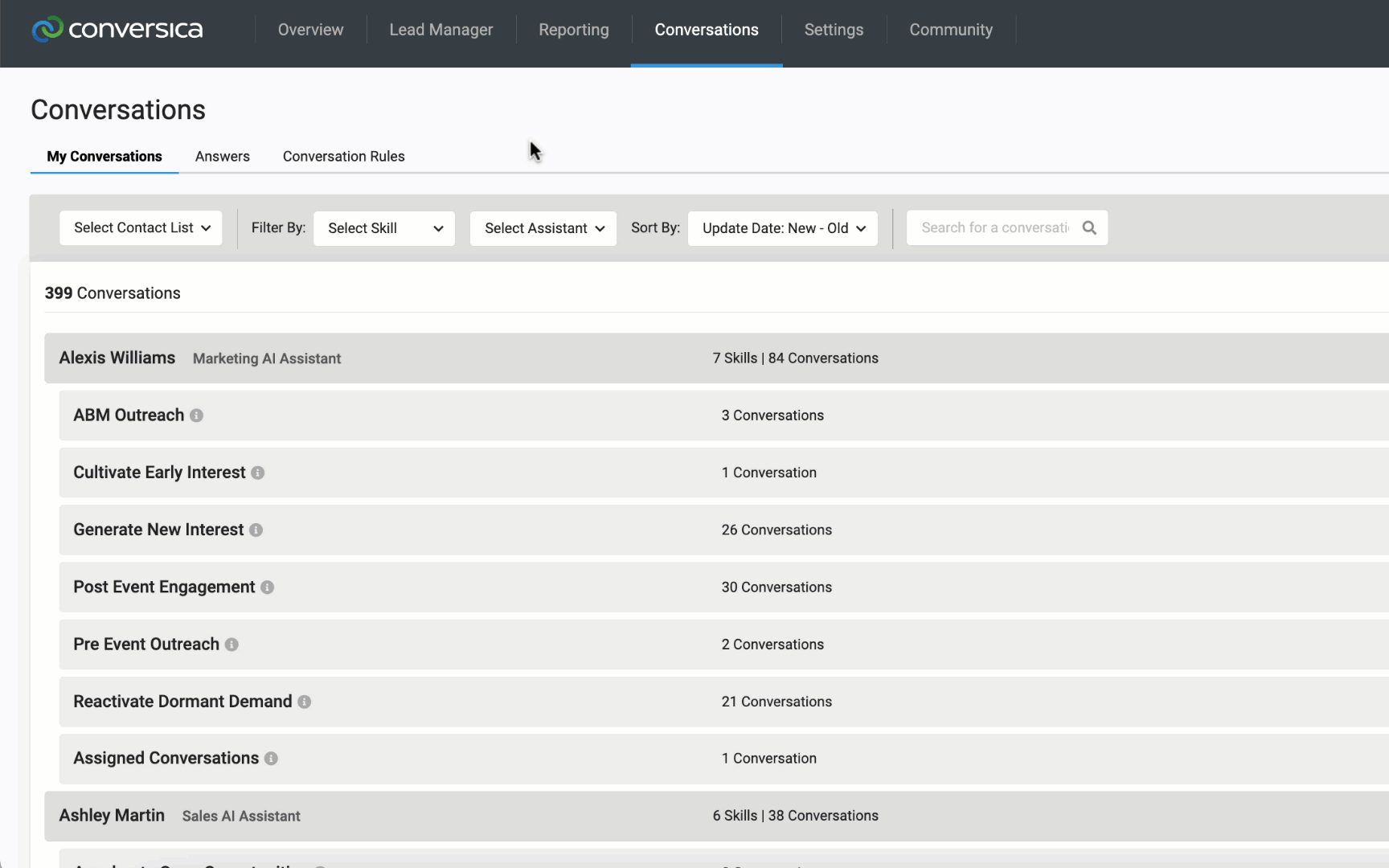Click info icon next to Reactivate Dormant Demand

(304, 702)
